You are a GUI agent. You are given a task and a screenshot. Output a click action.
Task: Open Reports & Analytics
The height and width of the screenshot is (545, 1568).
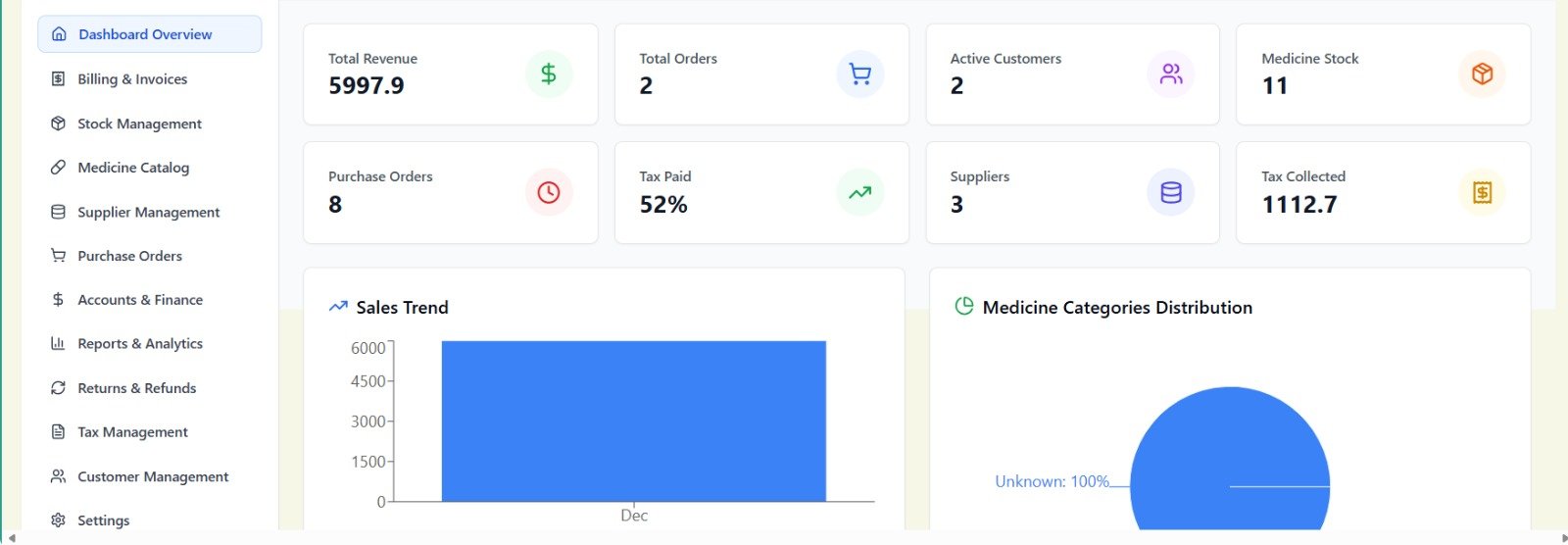140,344
